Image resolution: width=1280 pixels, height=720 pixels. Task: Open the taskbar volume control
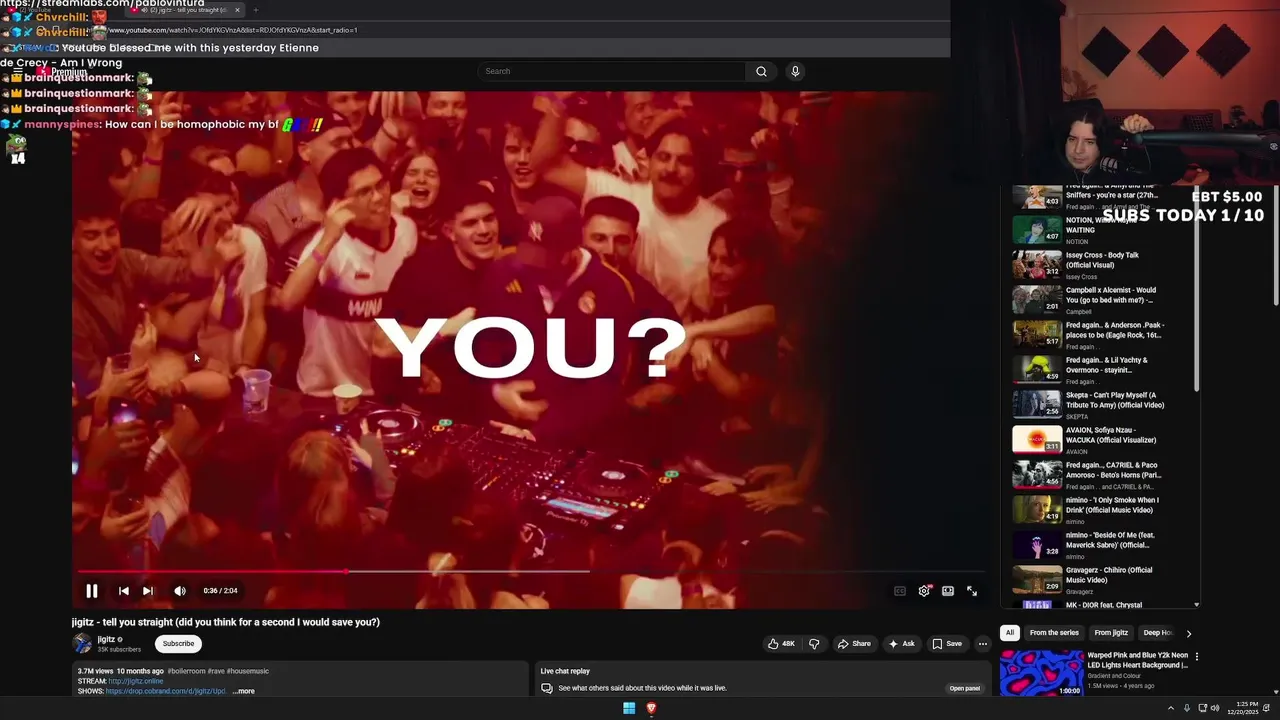[x=1215, y=708]
